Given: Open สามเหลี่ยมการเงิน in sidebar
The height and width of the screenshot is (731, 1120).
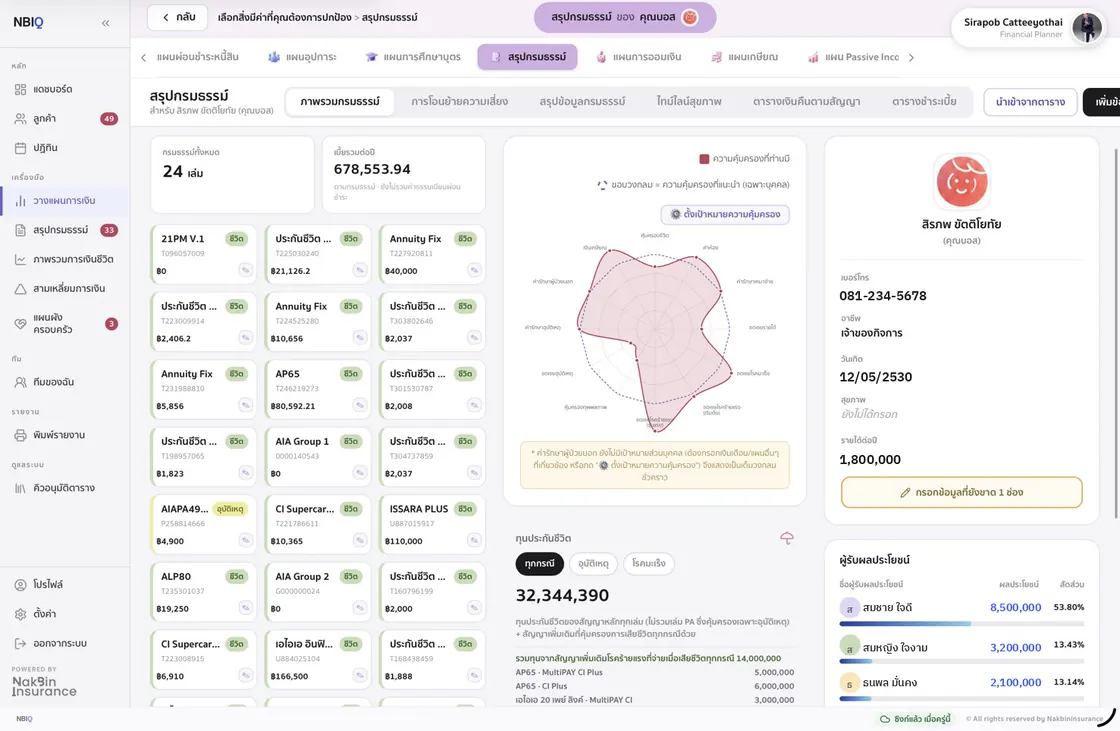Looking at the screenshot, I should pyautogui.click(x=64, y=289).
